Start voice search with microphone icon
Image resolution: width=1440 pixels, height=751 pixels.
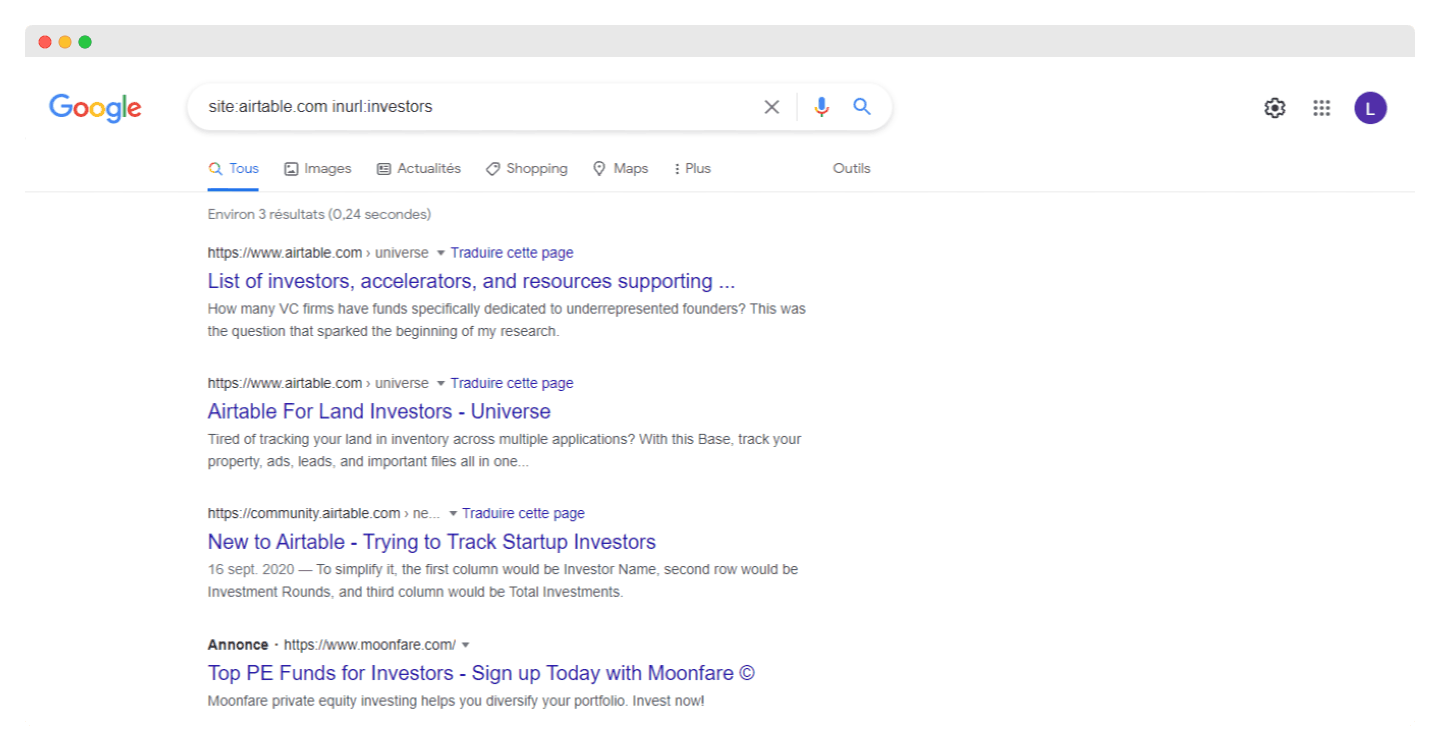pyautogui.click(x=822, y=107)
